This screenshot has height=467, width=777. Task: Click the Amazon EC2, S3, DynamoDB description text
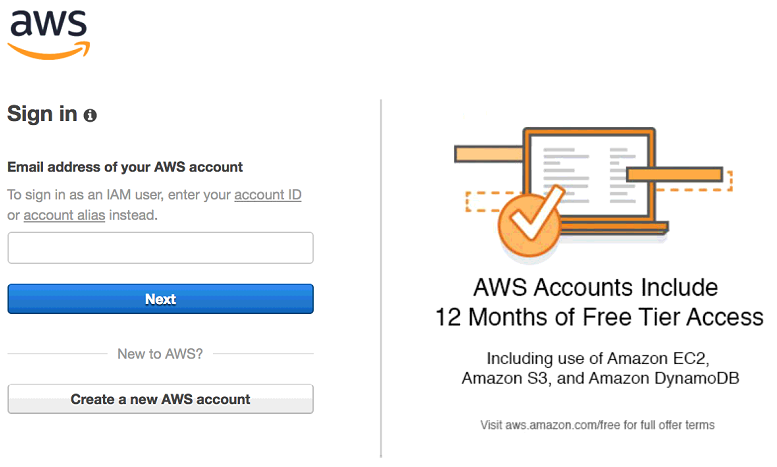(600, 368)
